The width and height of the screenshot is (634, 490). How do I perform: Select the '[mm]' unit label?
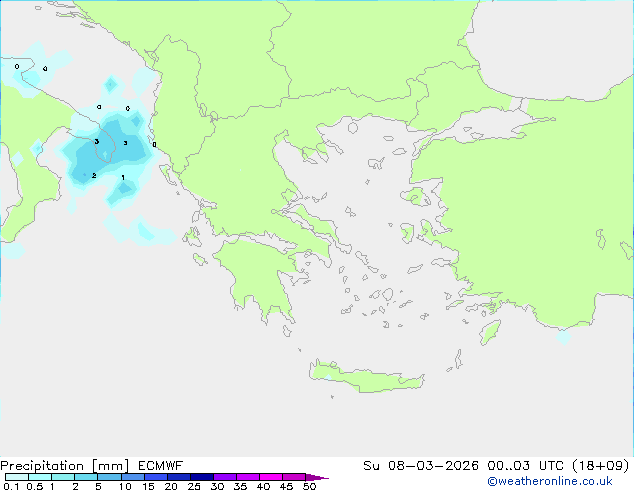coord(110,466)
